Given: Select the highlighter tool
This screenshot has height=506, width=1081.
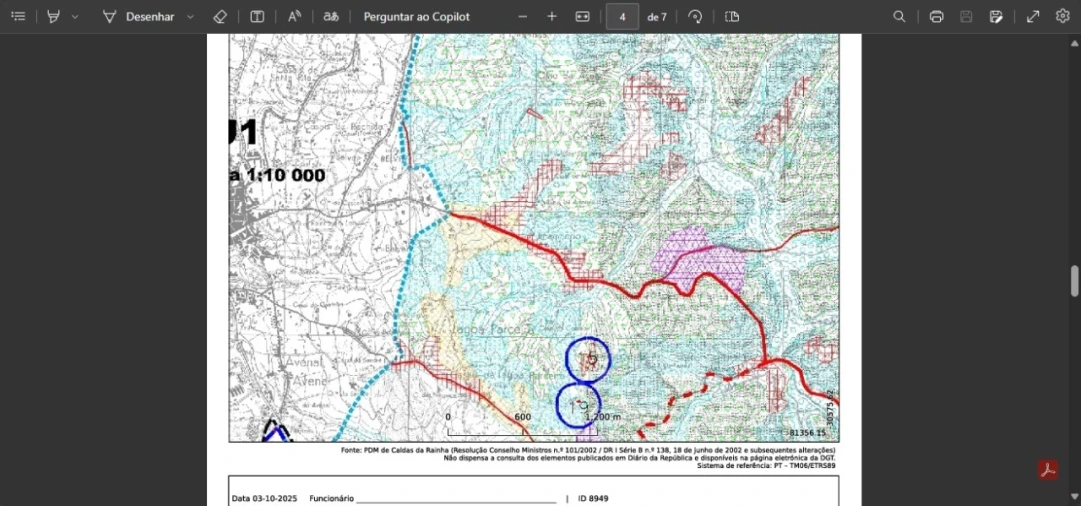Looking at the screenshot, I should [x=54, y=17].
